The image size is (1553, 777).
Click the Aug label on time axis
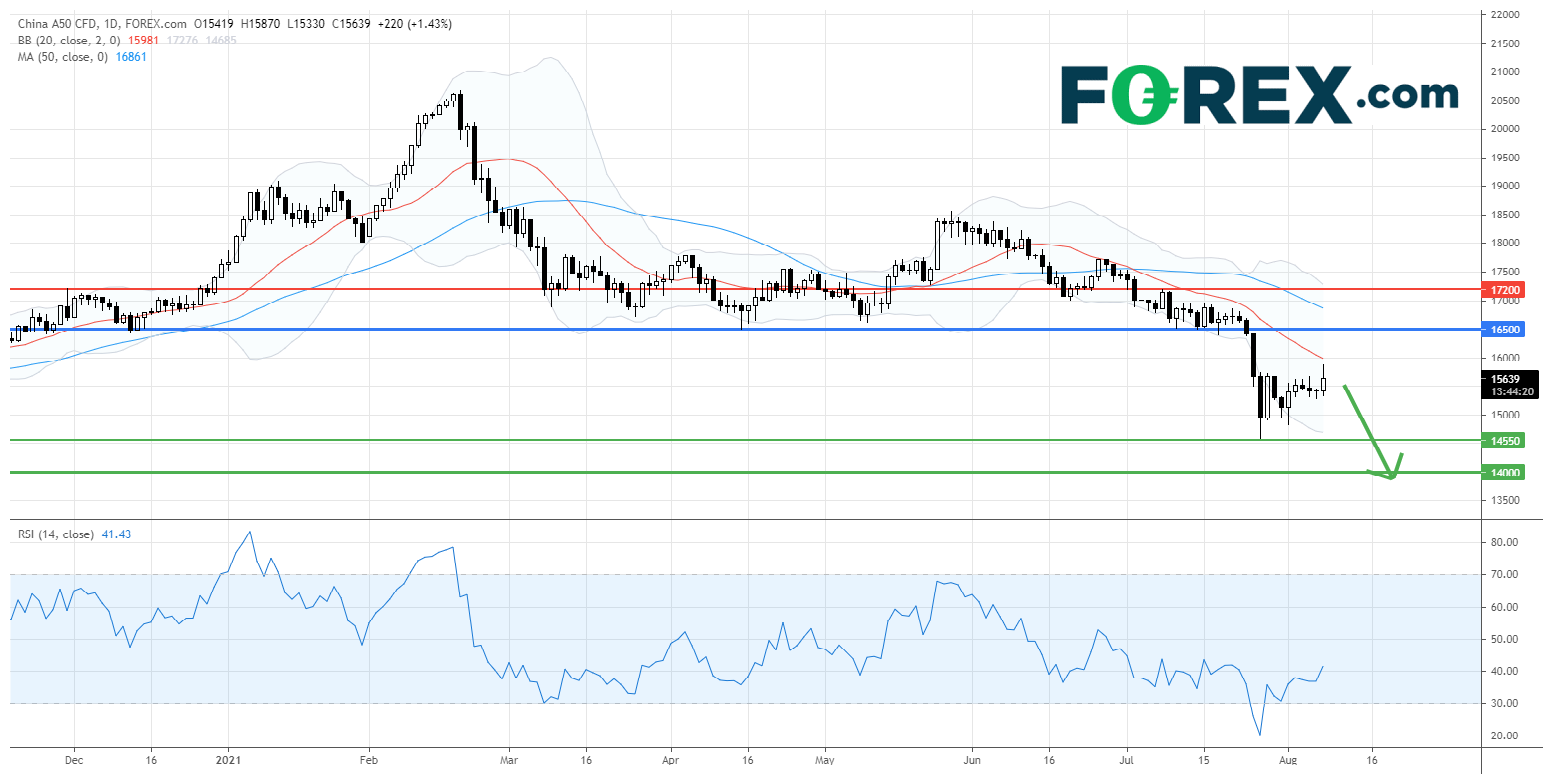tap(1288, 760)
